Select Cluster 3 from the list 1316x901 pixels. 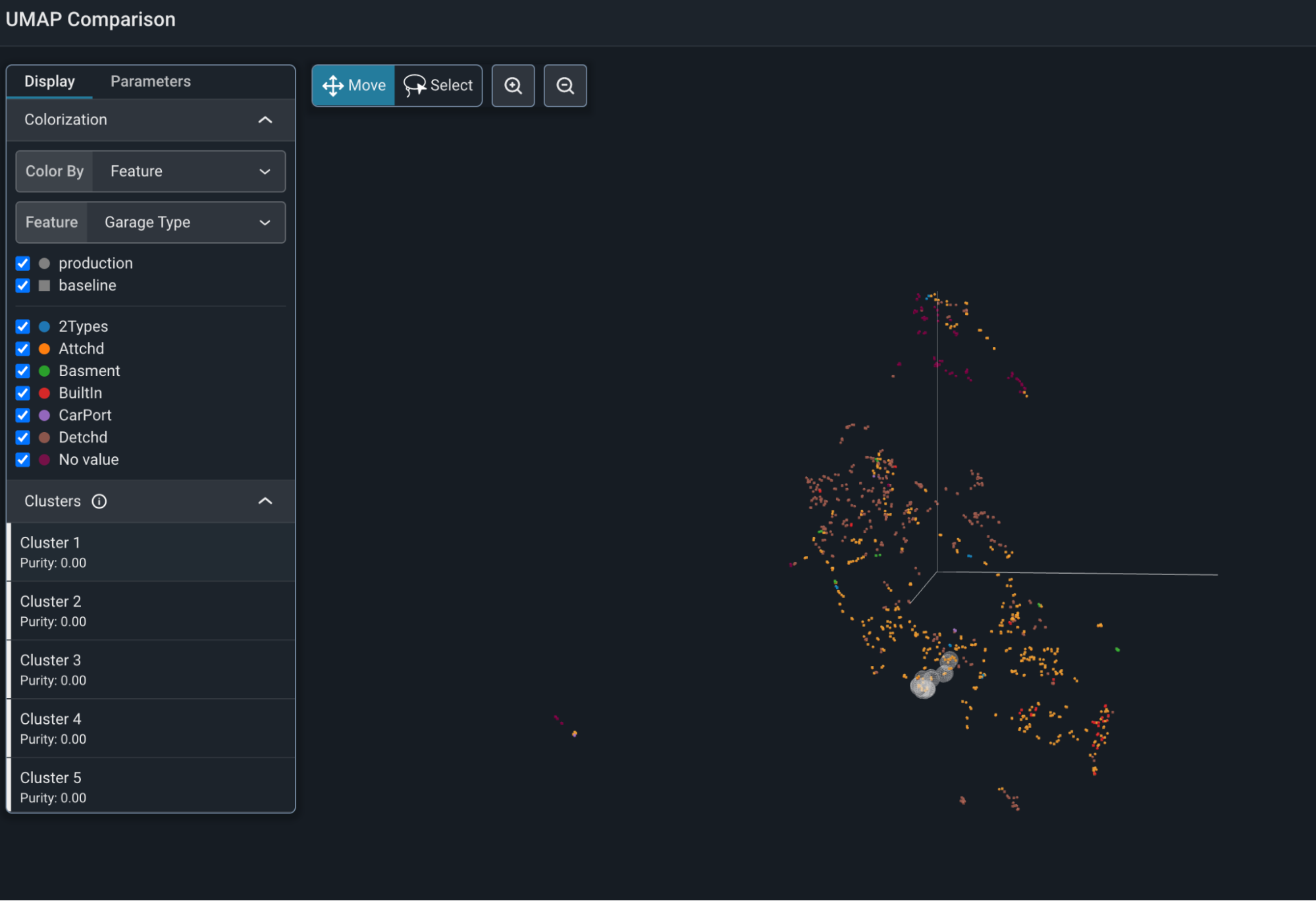151,668
